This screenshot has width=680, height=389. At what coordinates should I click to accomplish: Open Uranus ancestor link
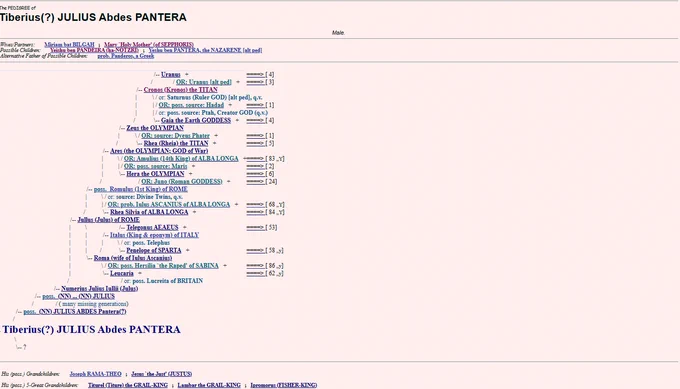pyautogui.click(x=170, y=75)
